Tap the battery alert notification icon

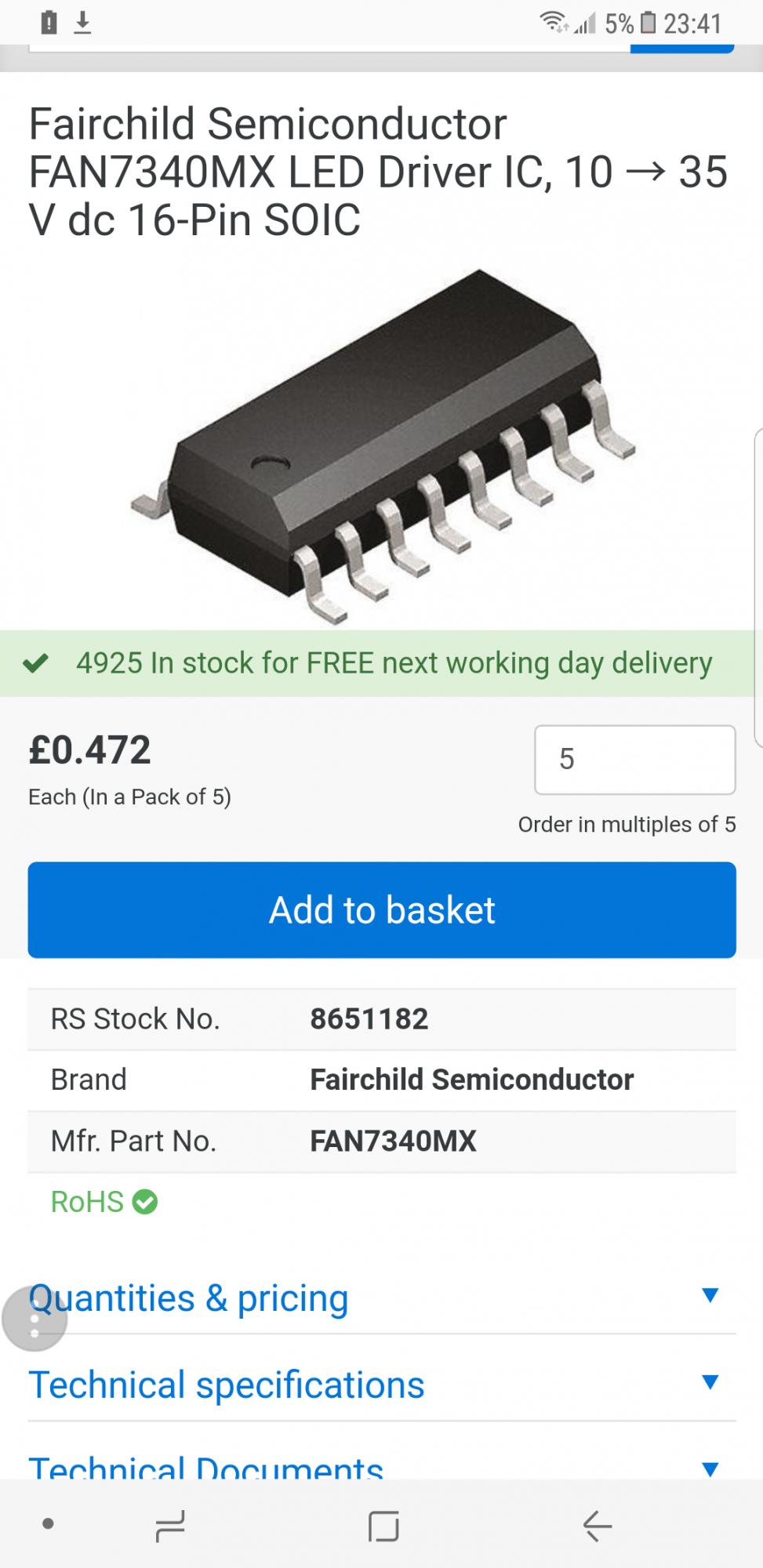coord(49,23)
